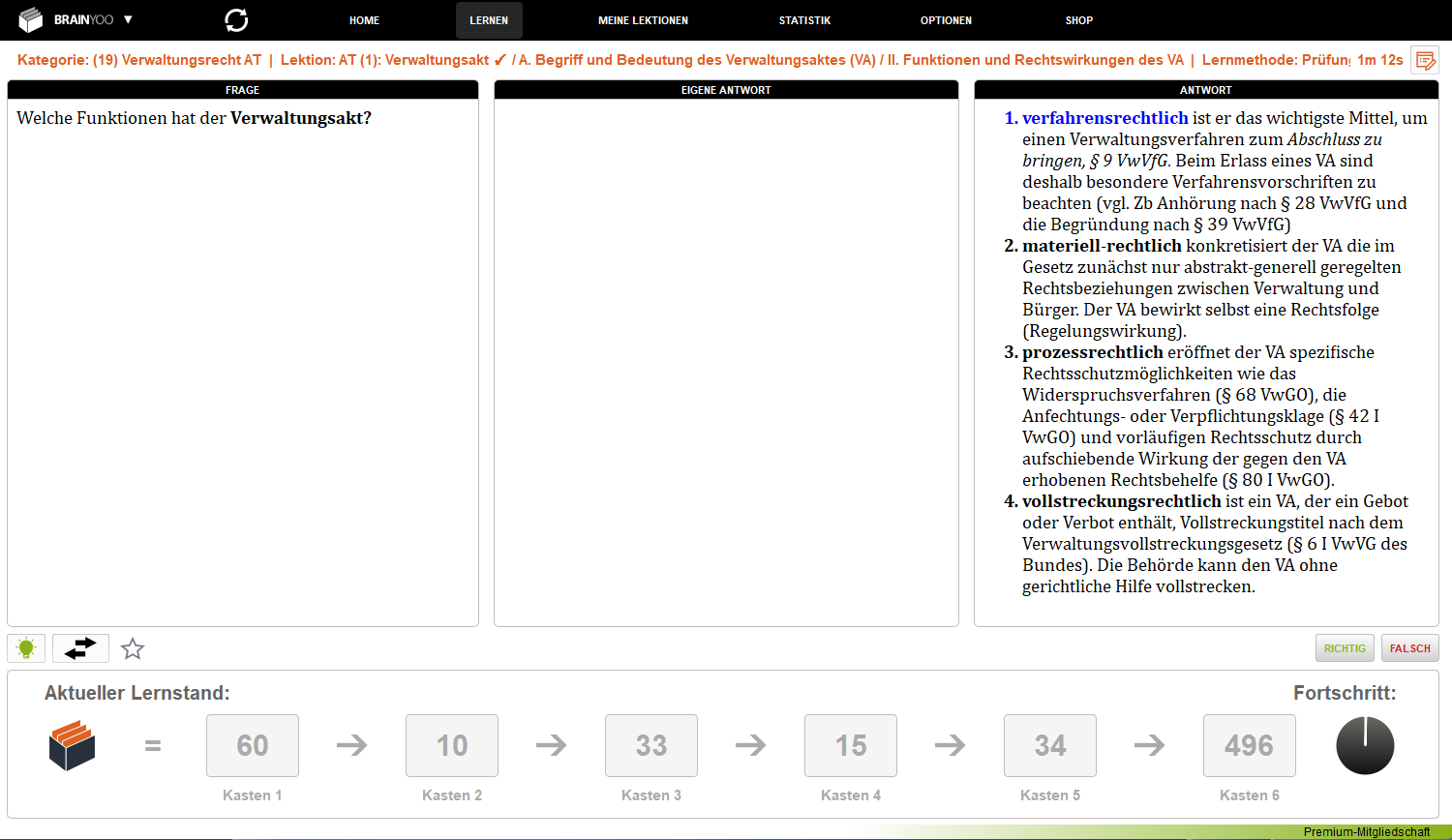Select Kasten 1 with 60 cards

pos(253,745)
